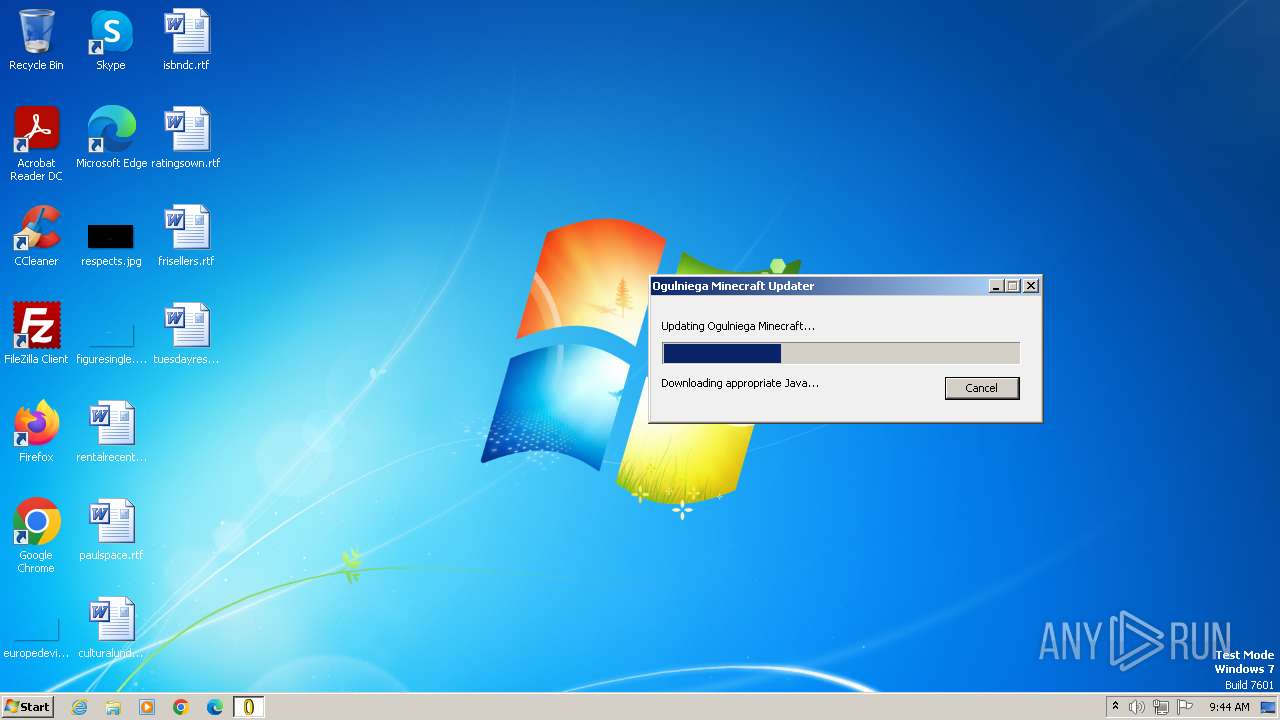Screen dimensions: 1280x720
Task: Select the tuesdayres document icon
Action: tap(186, 334)
